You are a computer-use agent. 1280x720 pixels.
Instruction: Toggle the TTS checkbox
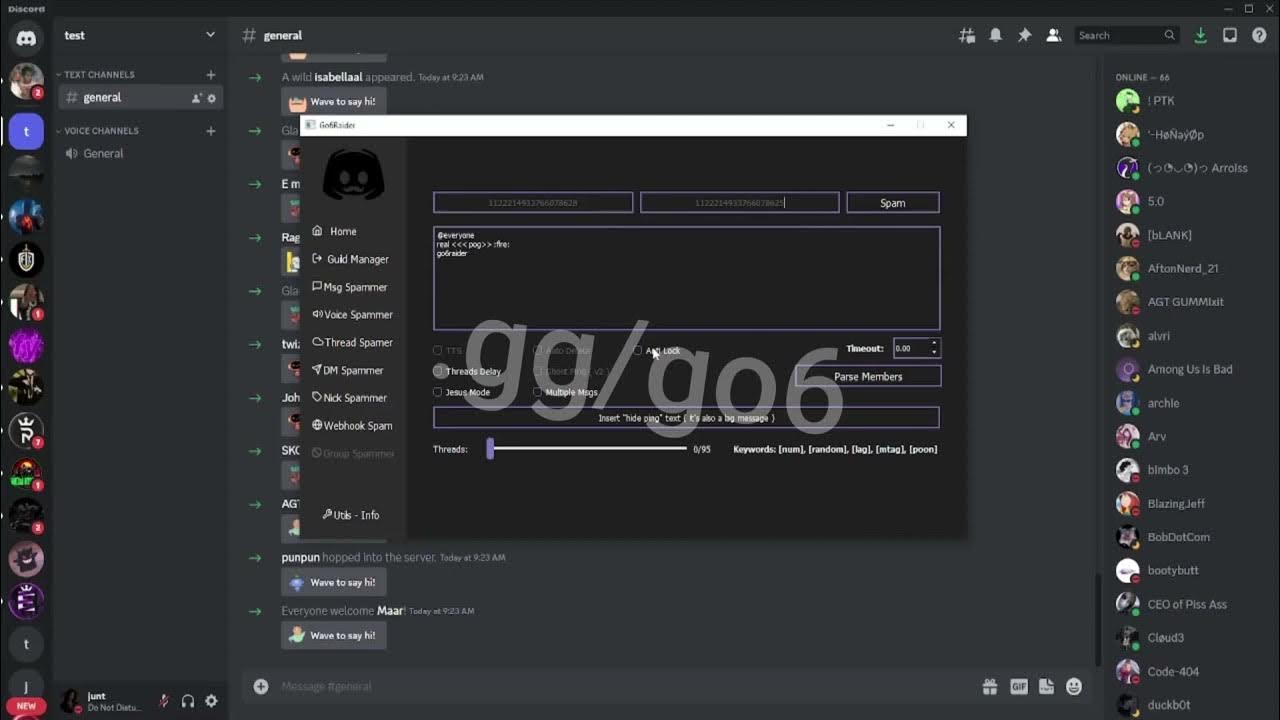[438, 351]
